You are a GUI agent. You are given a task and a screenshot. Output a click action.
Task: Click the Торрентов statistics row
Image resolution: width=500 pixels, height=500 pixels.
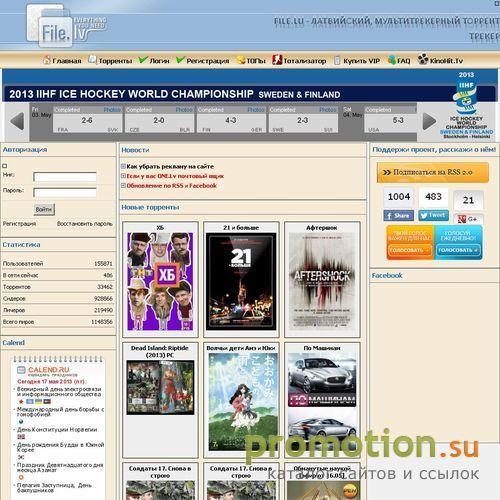(x=58, y=287)
